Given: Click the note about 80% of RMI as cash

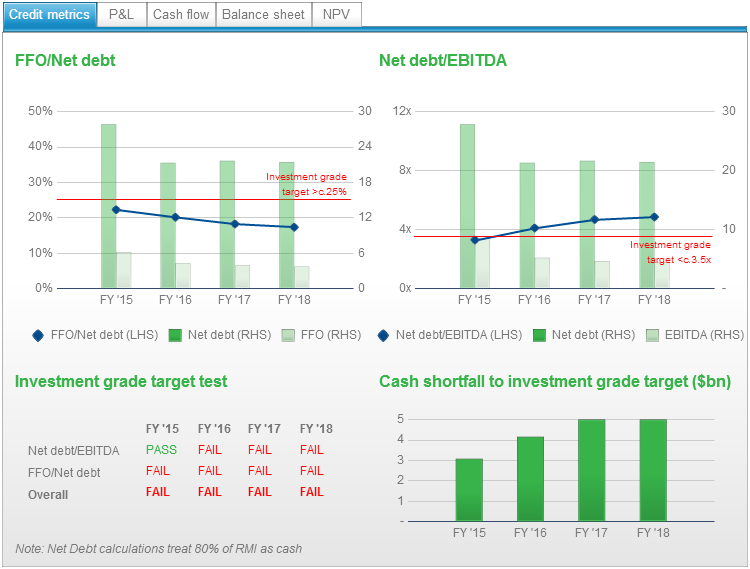Looking at the screenshot, I should tap(159, 549).
